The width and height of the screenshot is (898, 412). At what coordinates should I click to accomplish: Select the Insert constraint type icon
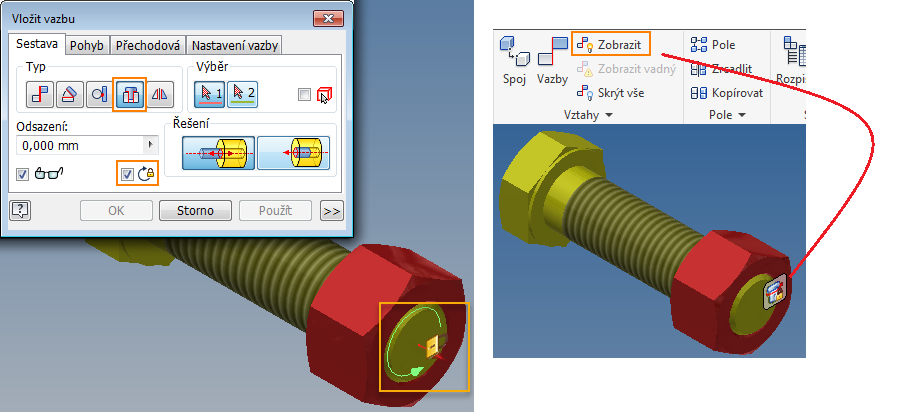[x=130, y=95]
